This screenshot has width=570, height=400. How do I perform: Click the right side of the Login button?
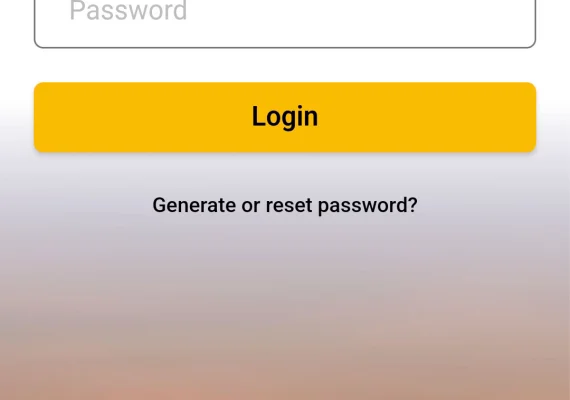tap(454, 117)
